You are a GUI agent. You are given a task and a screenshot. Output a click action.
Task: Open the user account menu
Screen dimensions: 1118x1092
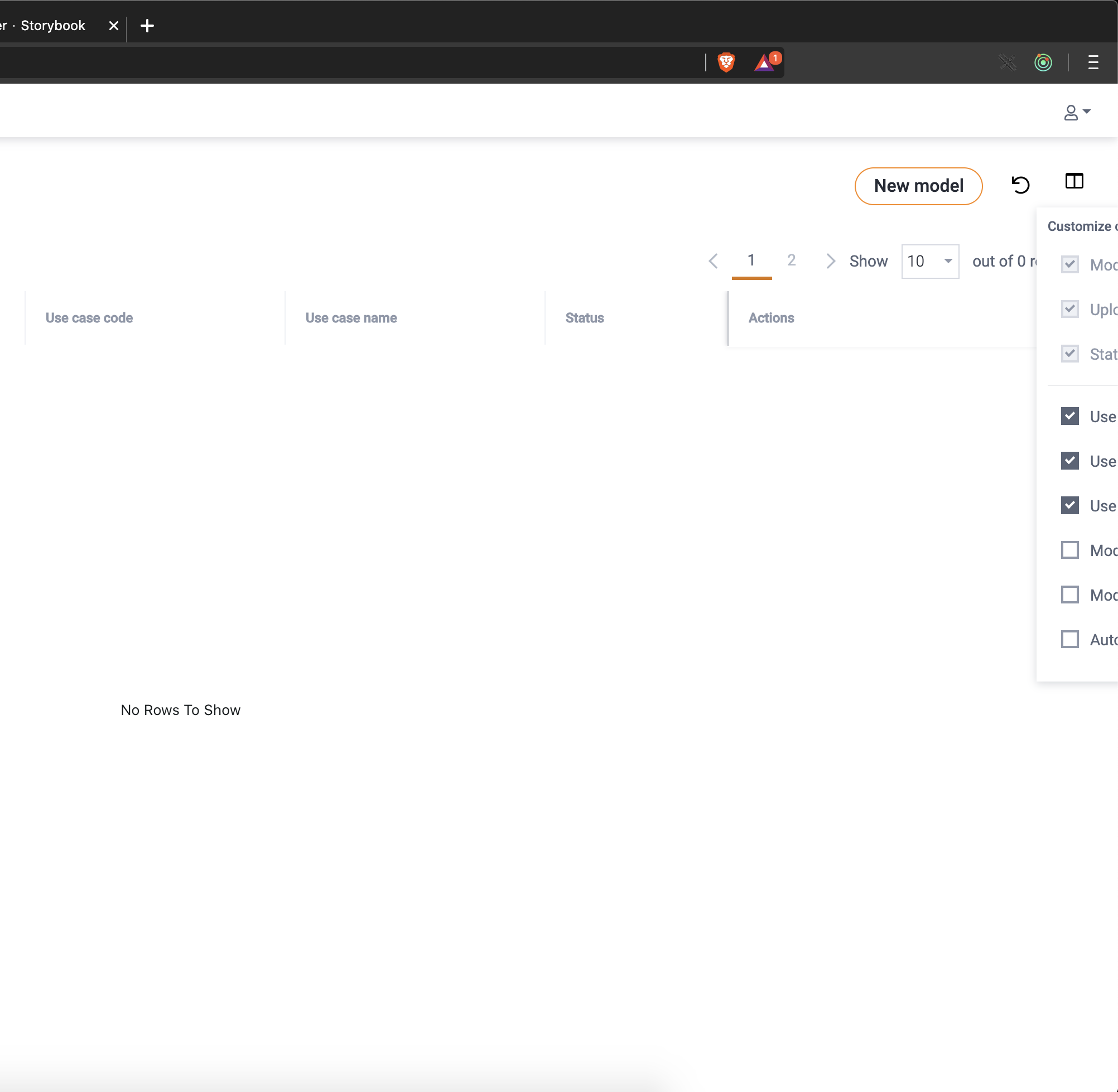pyautogui.click(x=1077, y=113)
